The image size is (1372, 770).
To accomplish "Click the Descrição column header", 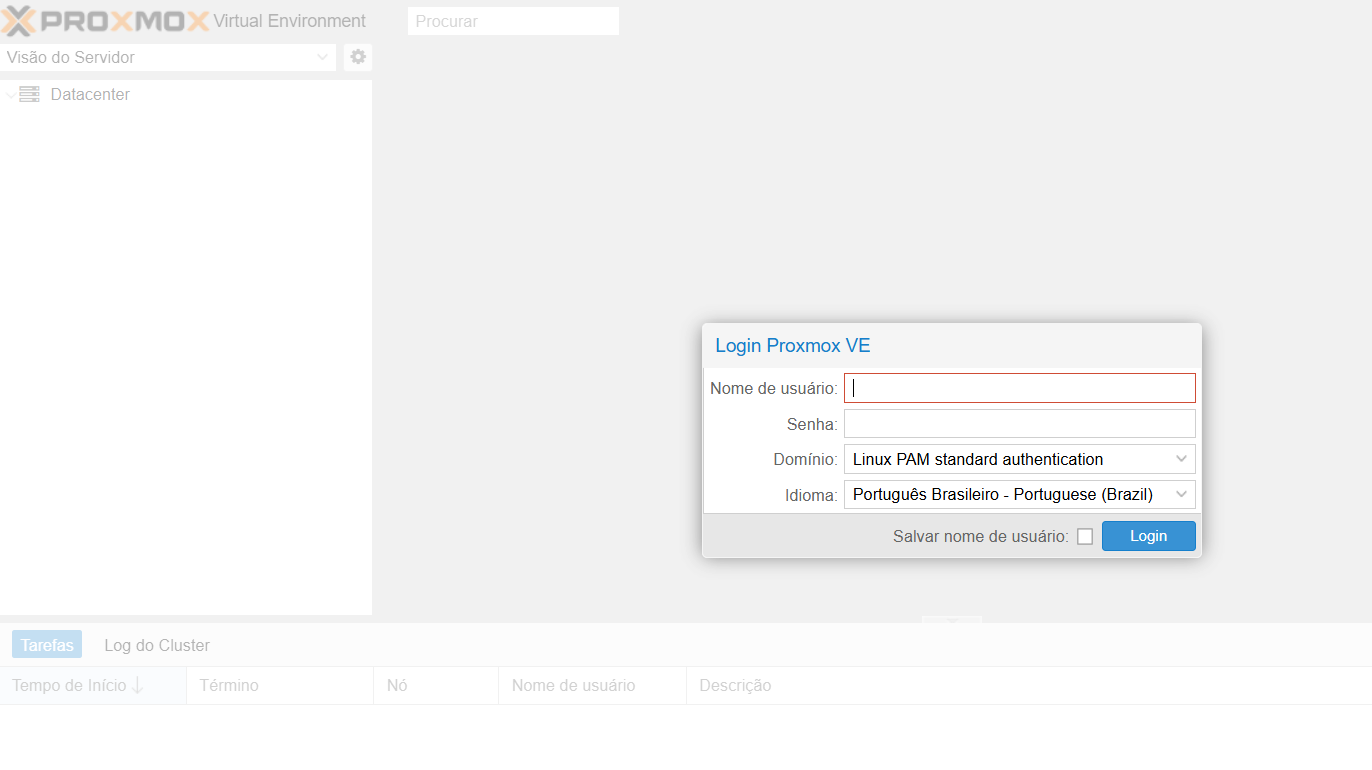I will coord(1029,685).
